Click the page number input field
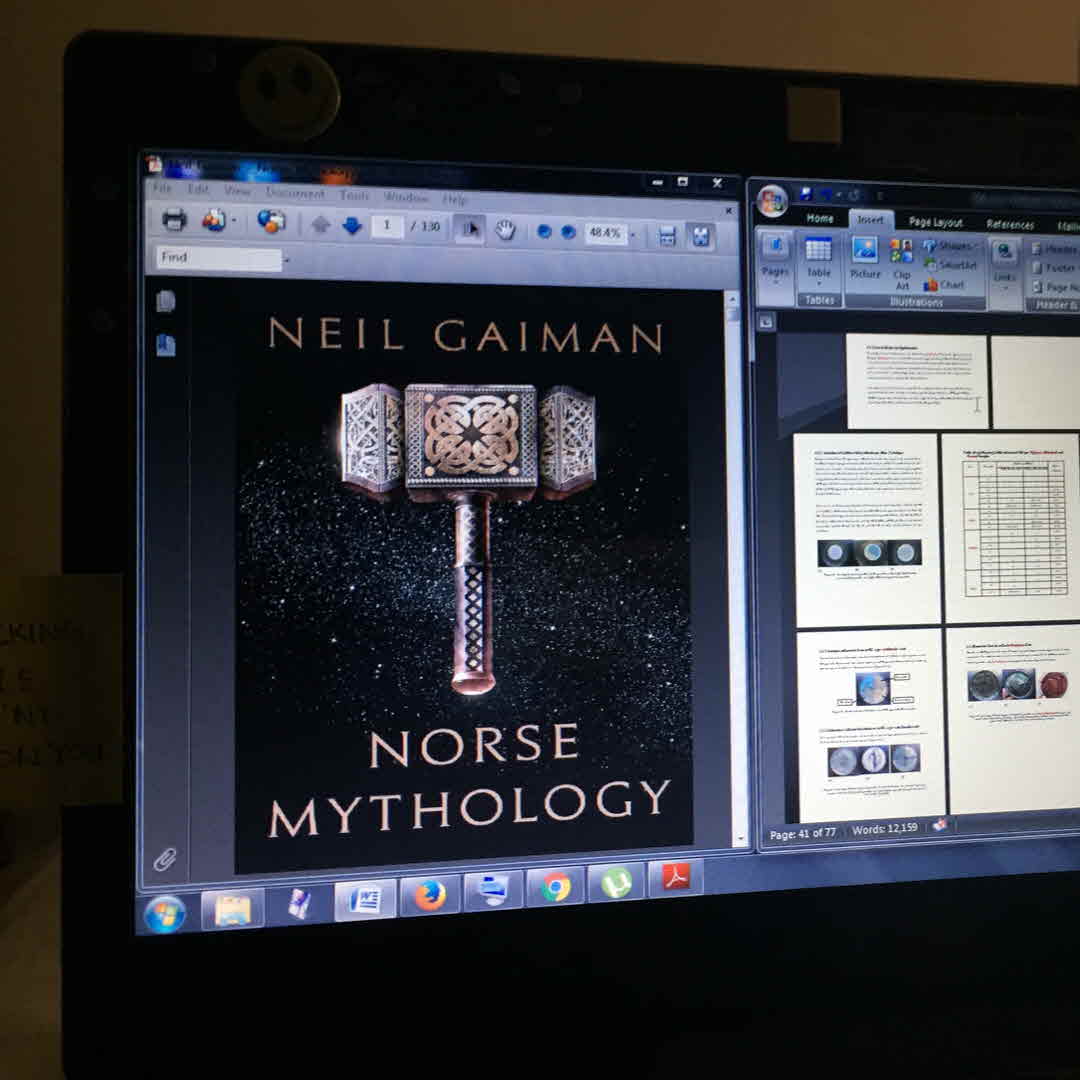 [x=387, y=226]
